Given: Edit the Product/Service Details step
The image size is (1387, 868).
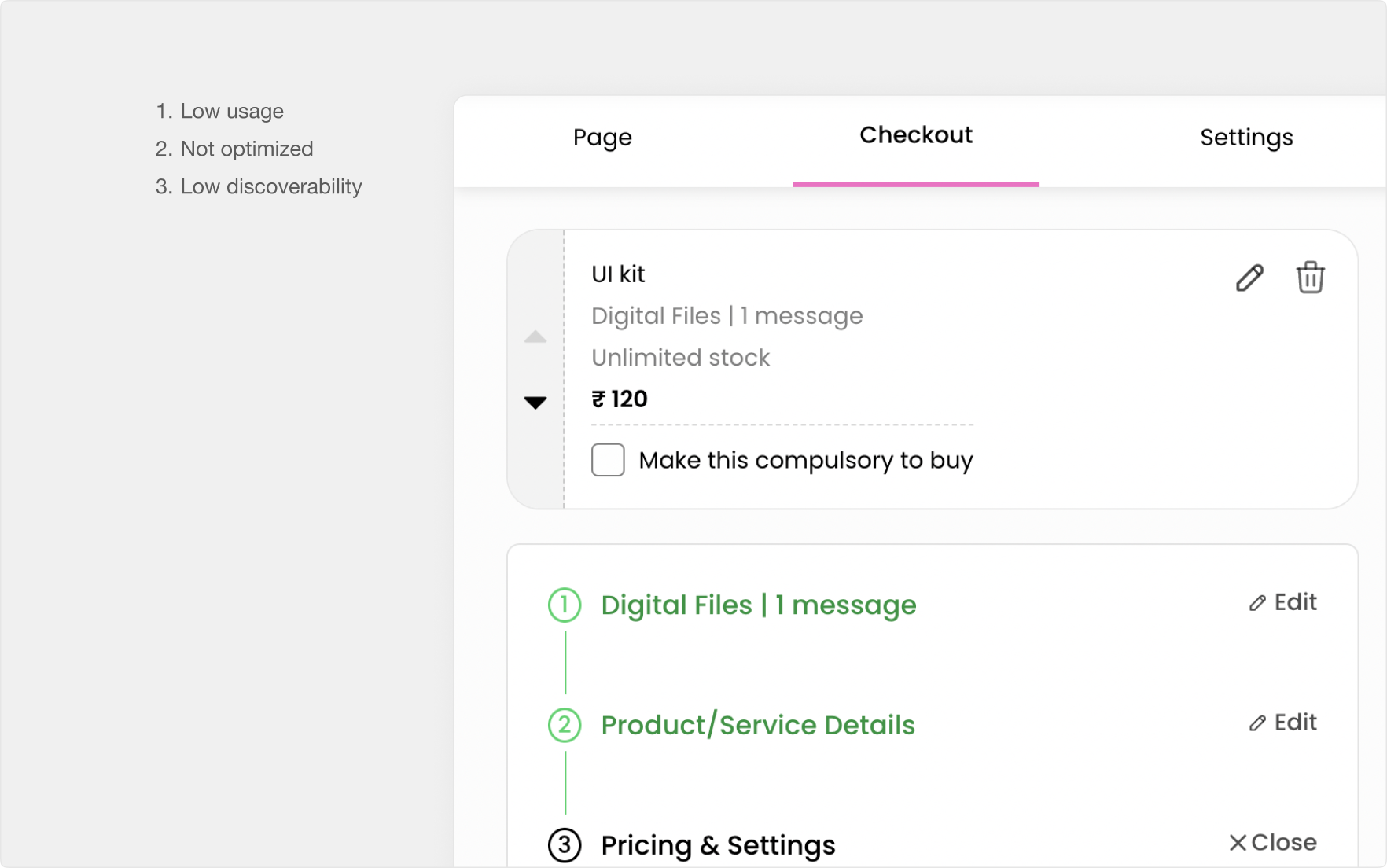Looking at the screenshot, I should coord(1282,723).
